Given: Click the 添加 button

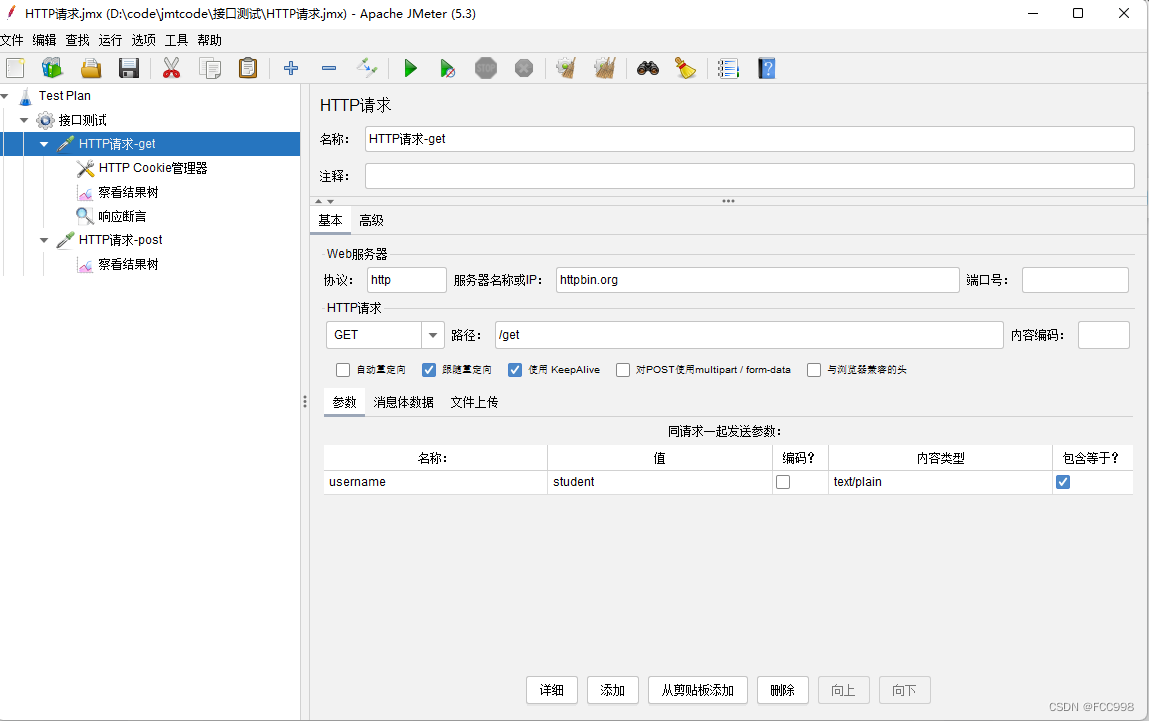Looking at the screenshot, I should click(x=613, y=690).
